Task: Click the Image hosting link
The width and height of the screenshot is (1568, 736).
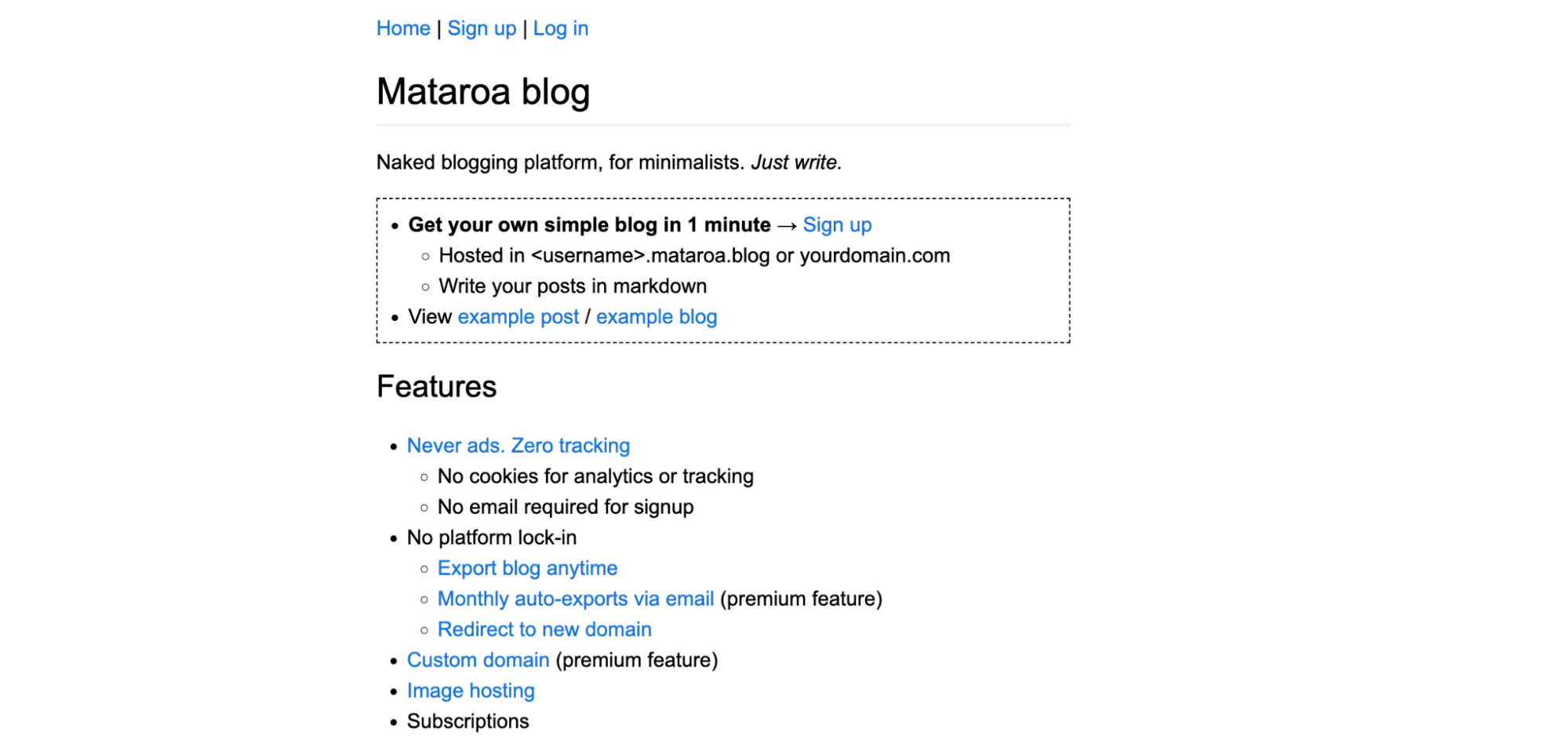Action: coord(470,690)
